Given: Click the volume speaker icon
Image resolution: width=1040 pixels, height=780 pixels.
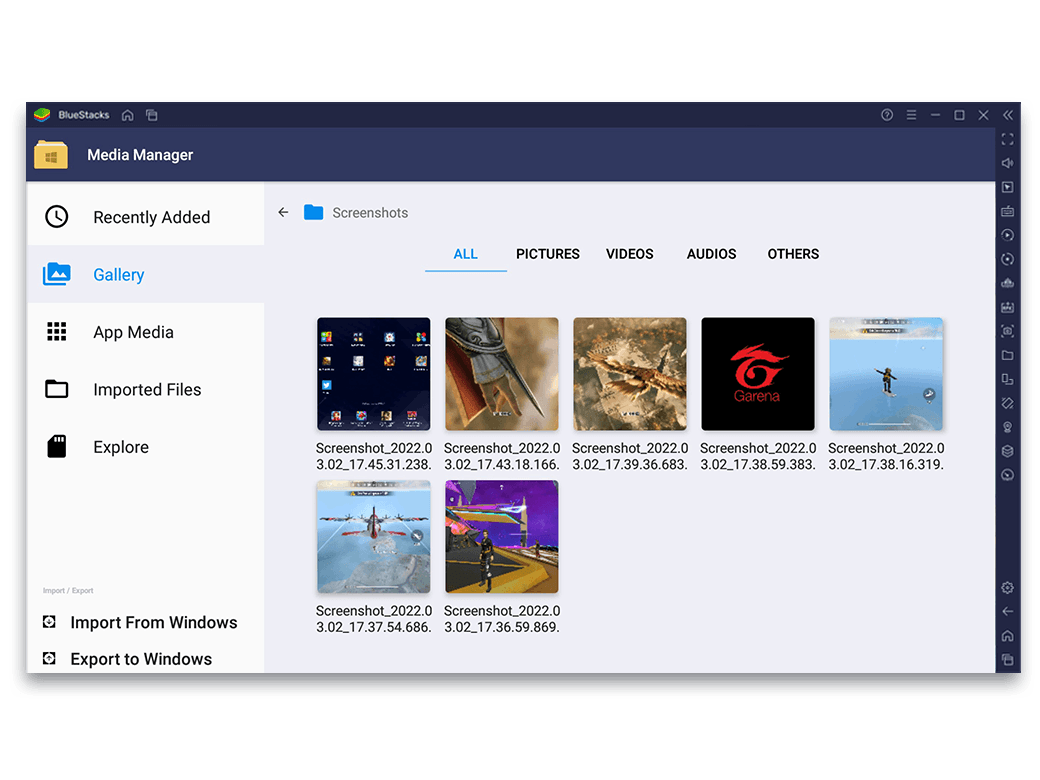Looking at the screenshot, I should pos(1007,163).
